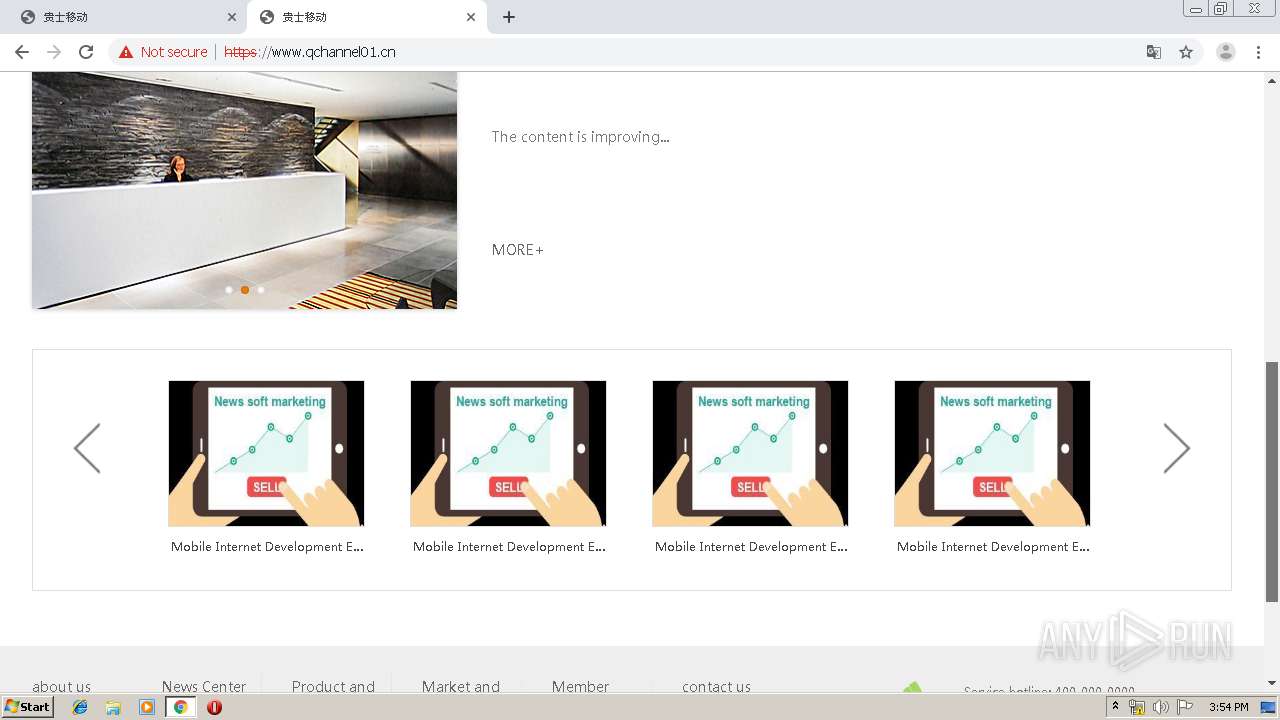The image size is (1280, 720).
Task: Launch Internet Explorer from the taskbar
Action: click(80, 707)
